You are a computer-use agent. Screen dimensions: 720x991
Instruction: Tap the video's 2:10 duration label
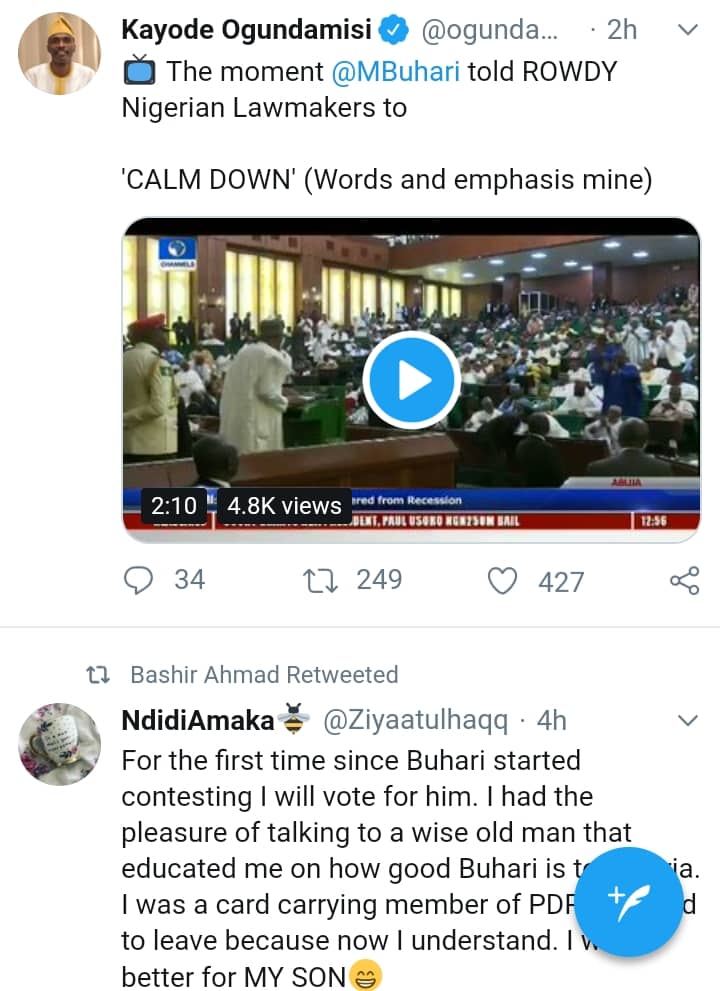(x=173, y=506)
